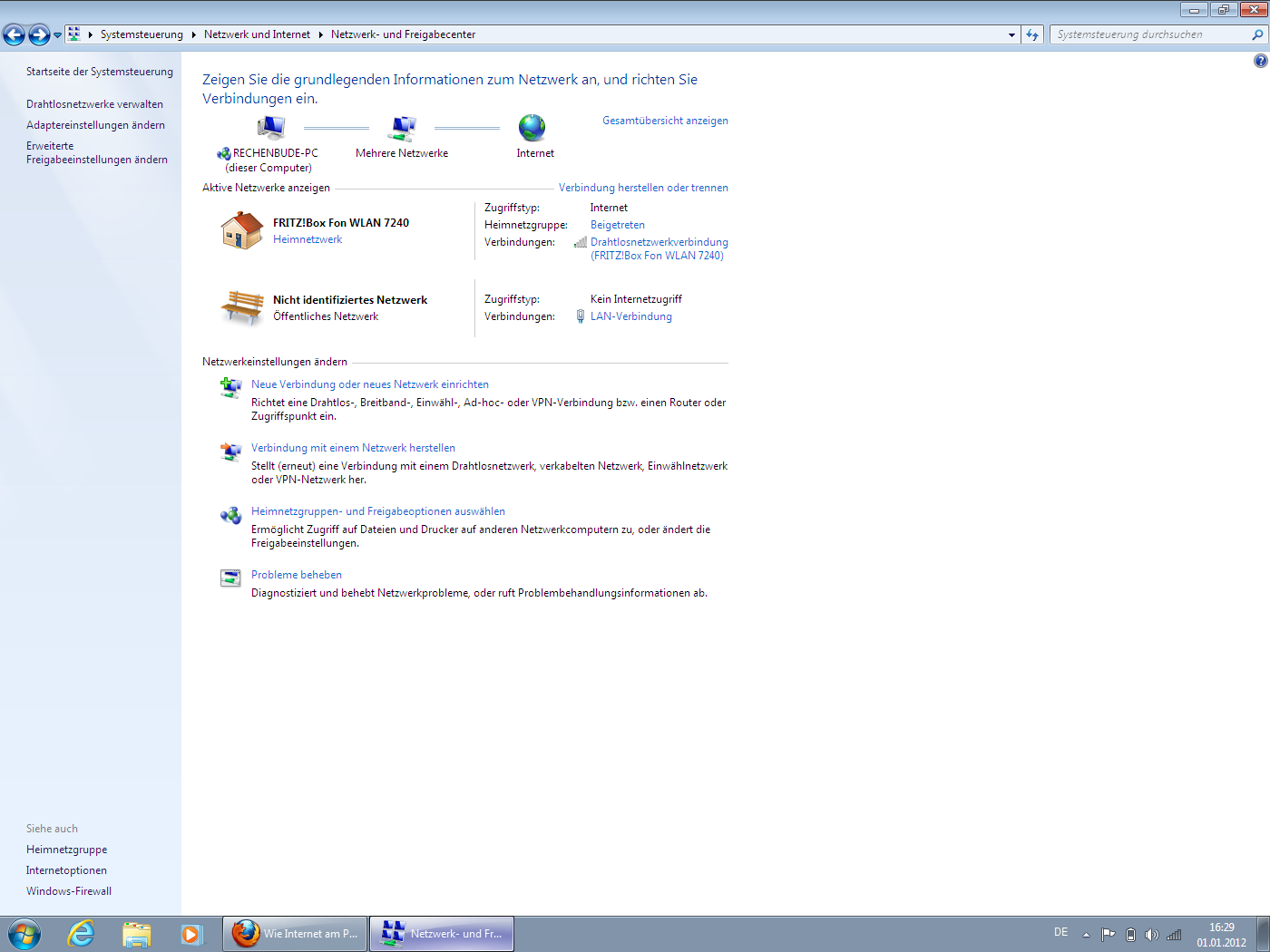Click the Mehrere Netzwerke icon
The height and width of the screenshot is (952, 1270).
(402, 129)
